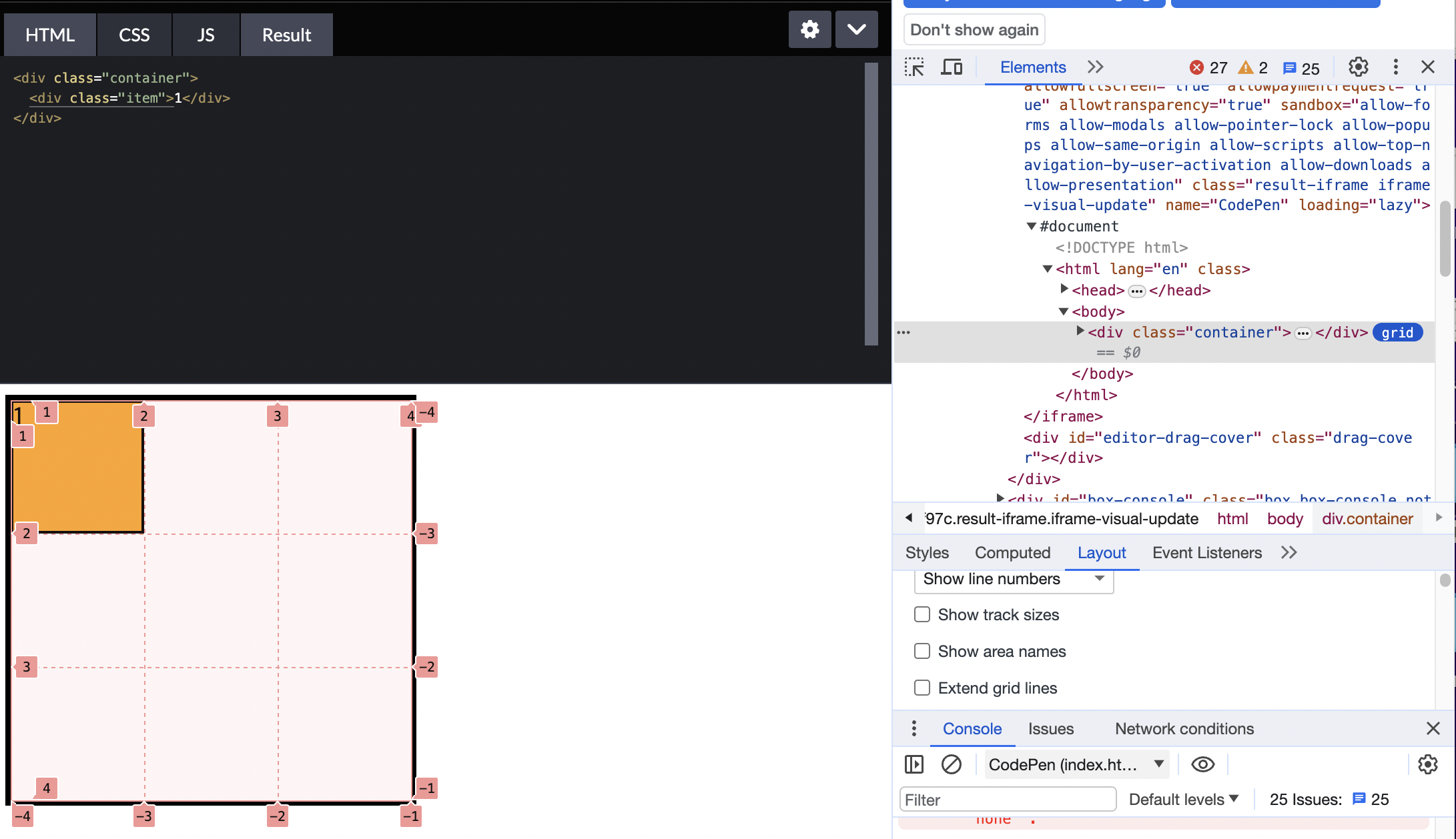Open the Computed styles tab

(x=1012, y=553)
